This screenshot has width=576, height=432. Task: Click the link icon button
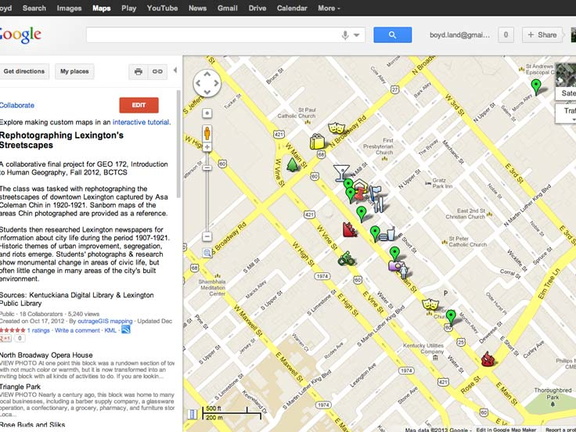point(158,72)
